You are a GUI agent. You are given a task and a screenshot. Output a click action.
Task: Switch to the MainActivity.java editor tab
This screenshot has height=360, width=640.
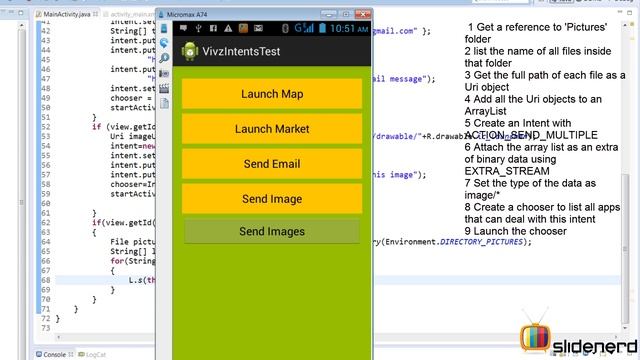point(66,14)
